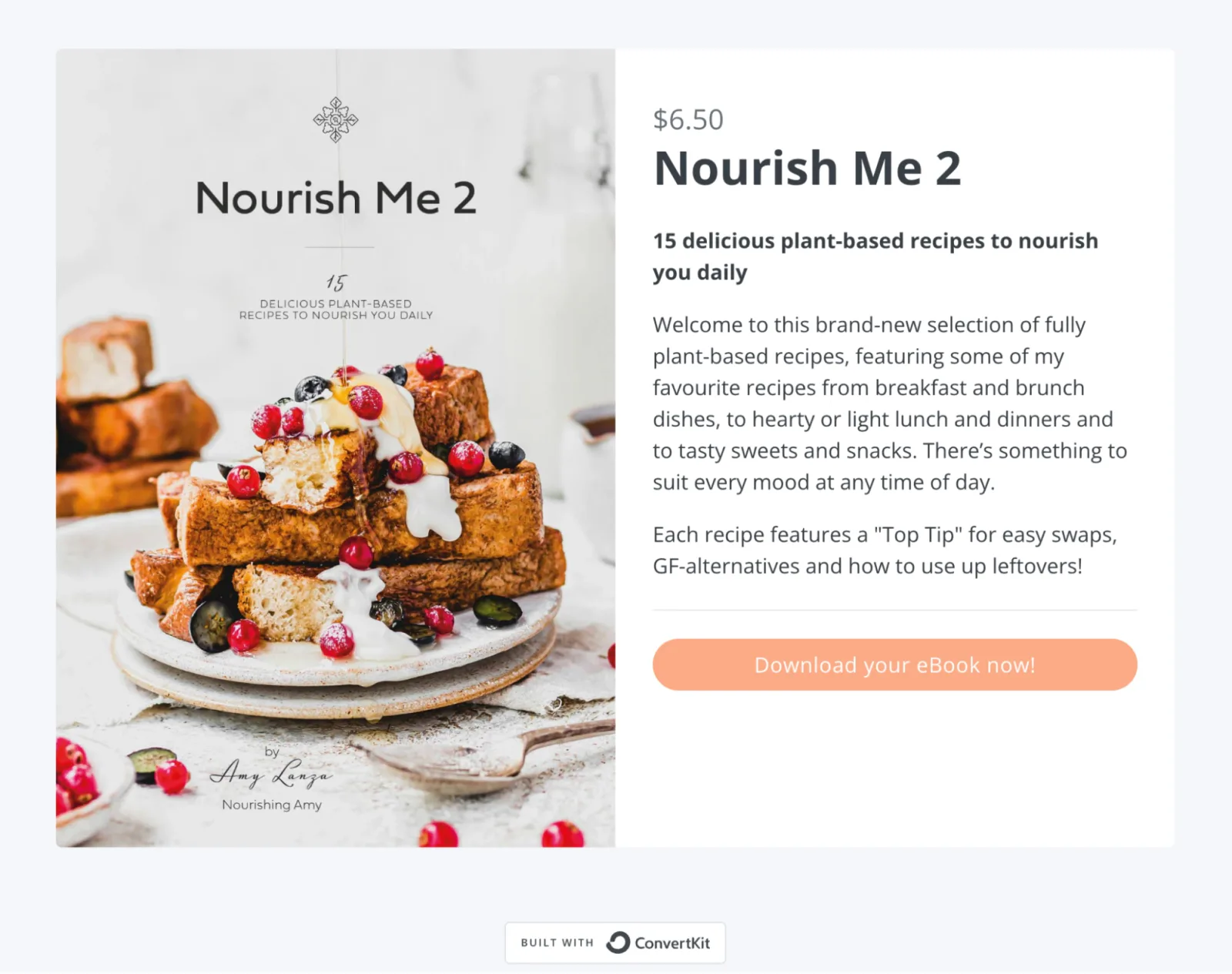Click the divider line above the download button
1232x974 pixels.
tap(894, 610)
